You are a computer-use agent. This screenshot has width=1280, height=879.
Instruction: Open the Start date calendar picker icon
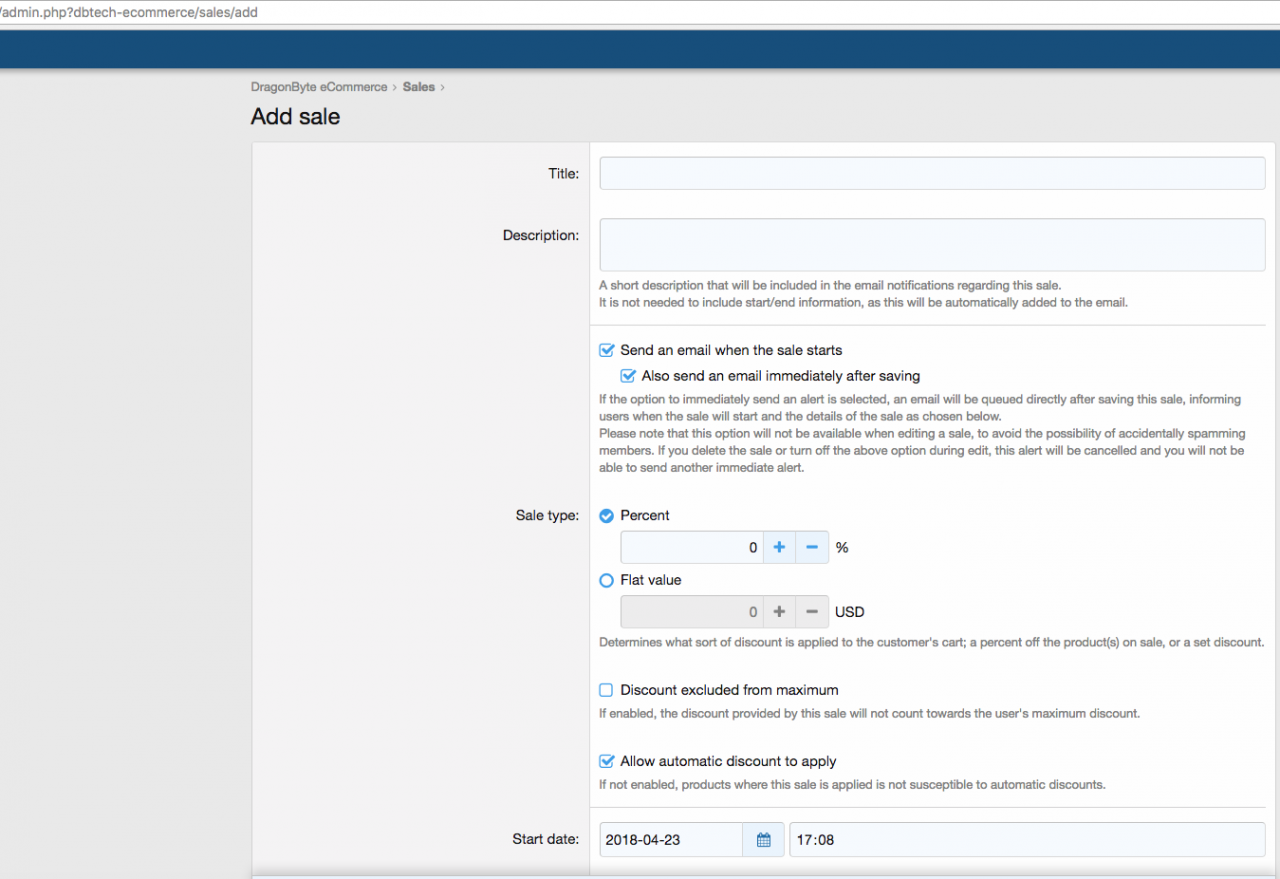(763, 840)
